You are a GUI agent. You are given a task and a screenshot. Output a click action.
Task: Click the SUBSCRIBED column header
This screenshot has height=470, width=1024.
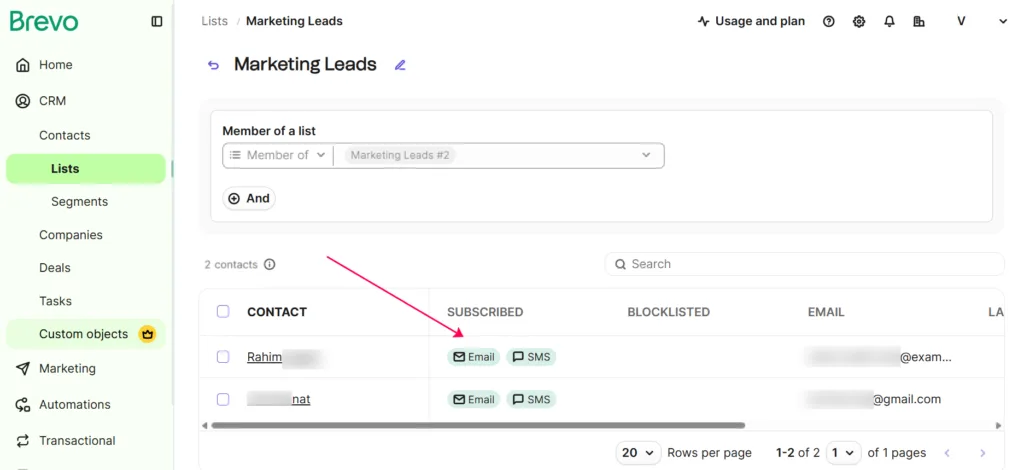tap(485, 312)
